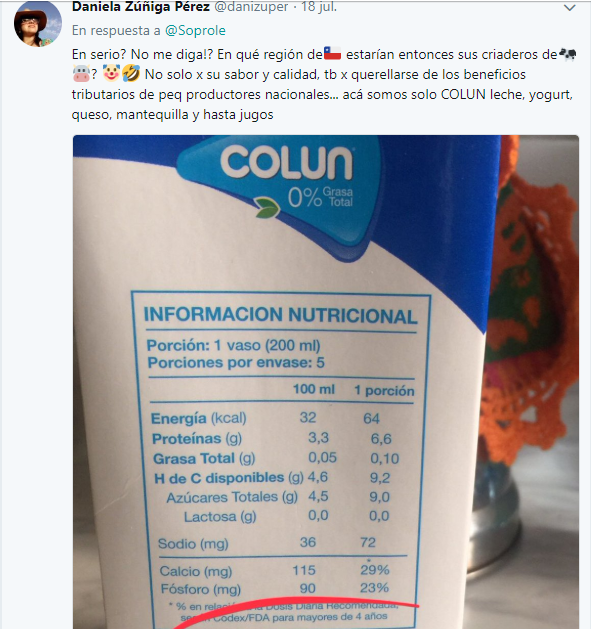Open Daniela Zúñiga Pérez's profile avatar
The height and width of the screenshot is (629, 591).
[x=38, y=23]
